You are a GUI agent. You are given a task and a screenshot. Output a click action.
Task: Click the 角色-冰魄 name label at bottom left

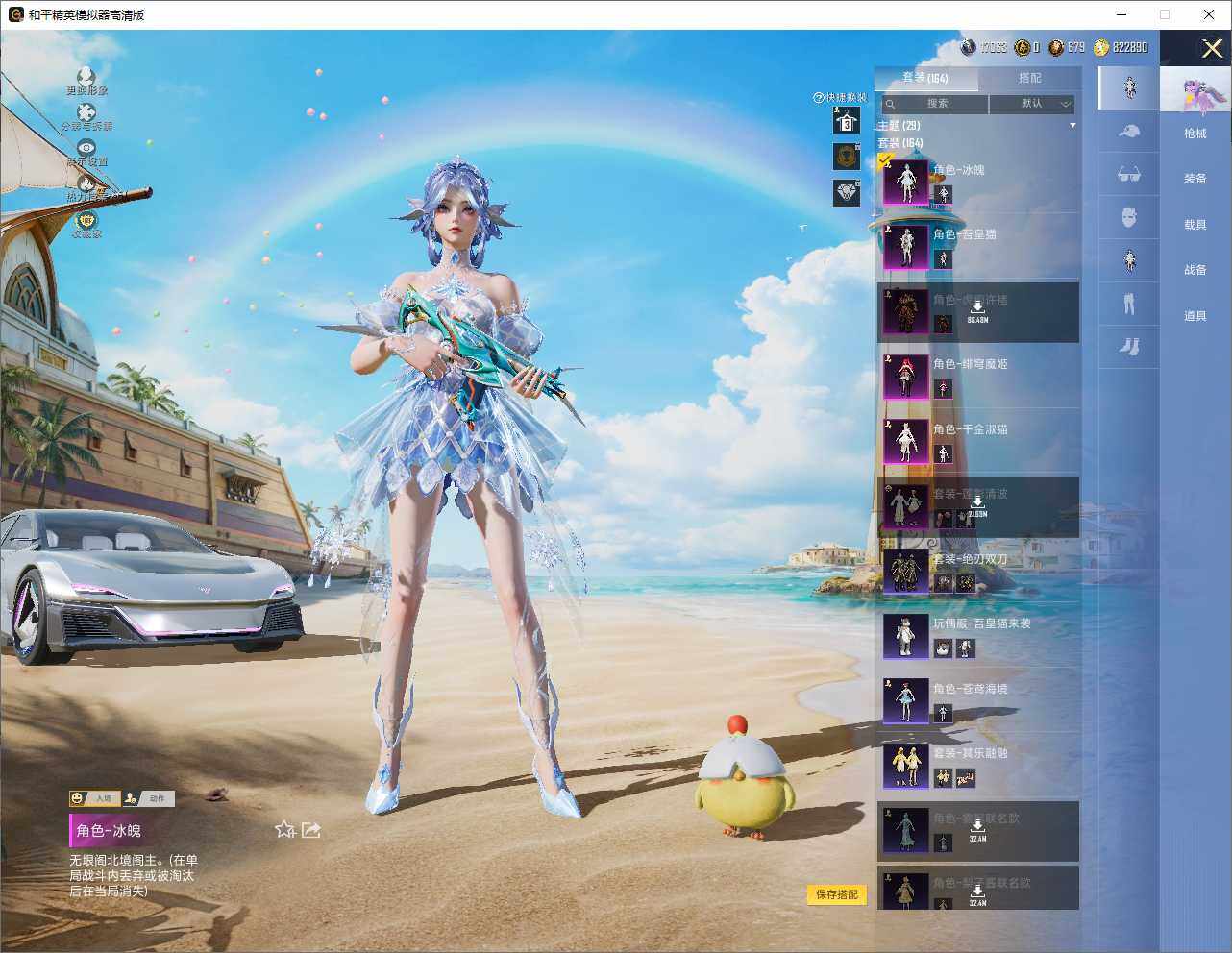(x=110, y=830)
